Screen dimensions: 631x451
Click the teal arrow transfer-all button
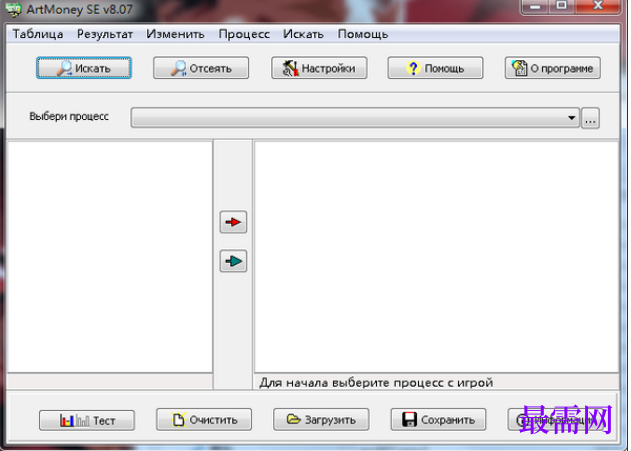(233, 261)
